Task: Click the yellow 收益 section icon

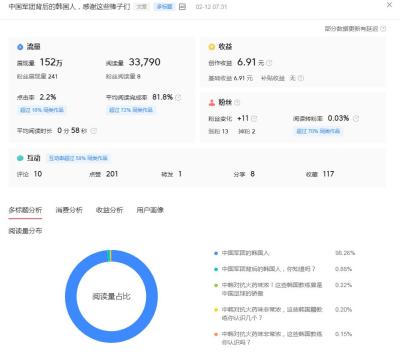Action: [211, 47]
